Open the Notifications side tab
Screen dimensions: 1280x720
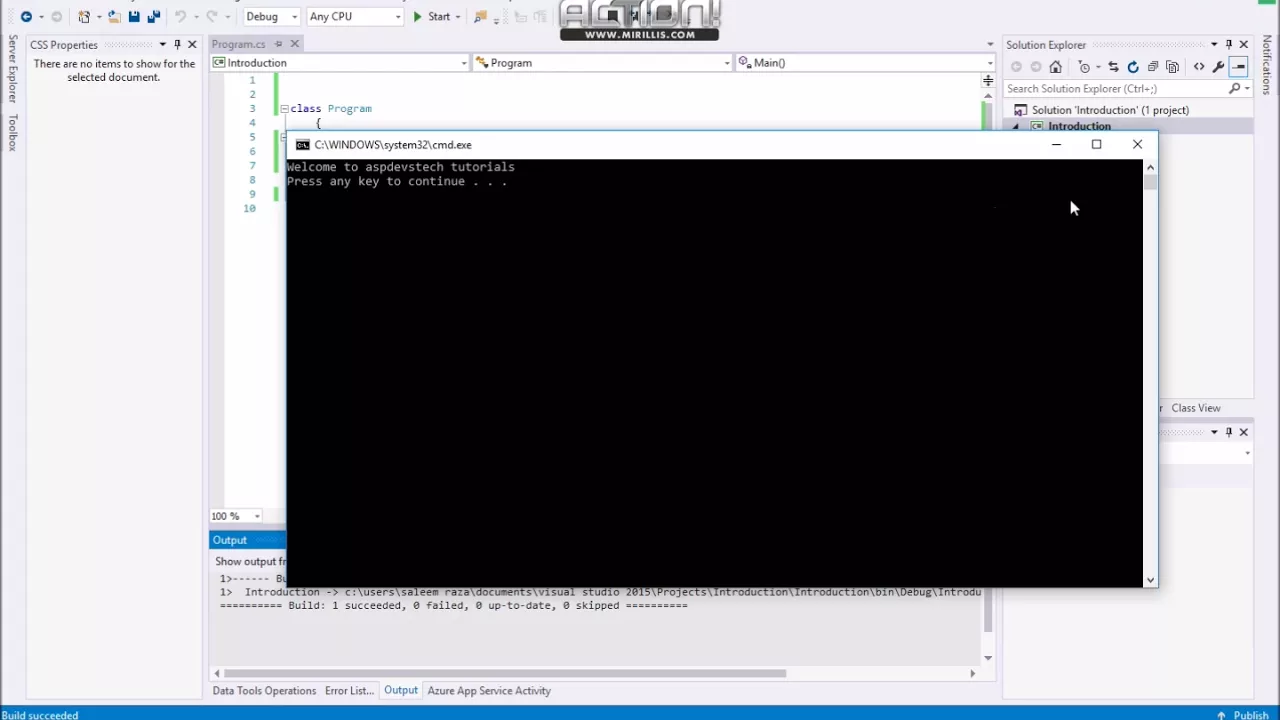coord(1267,66)
